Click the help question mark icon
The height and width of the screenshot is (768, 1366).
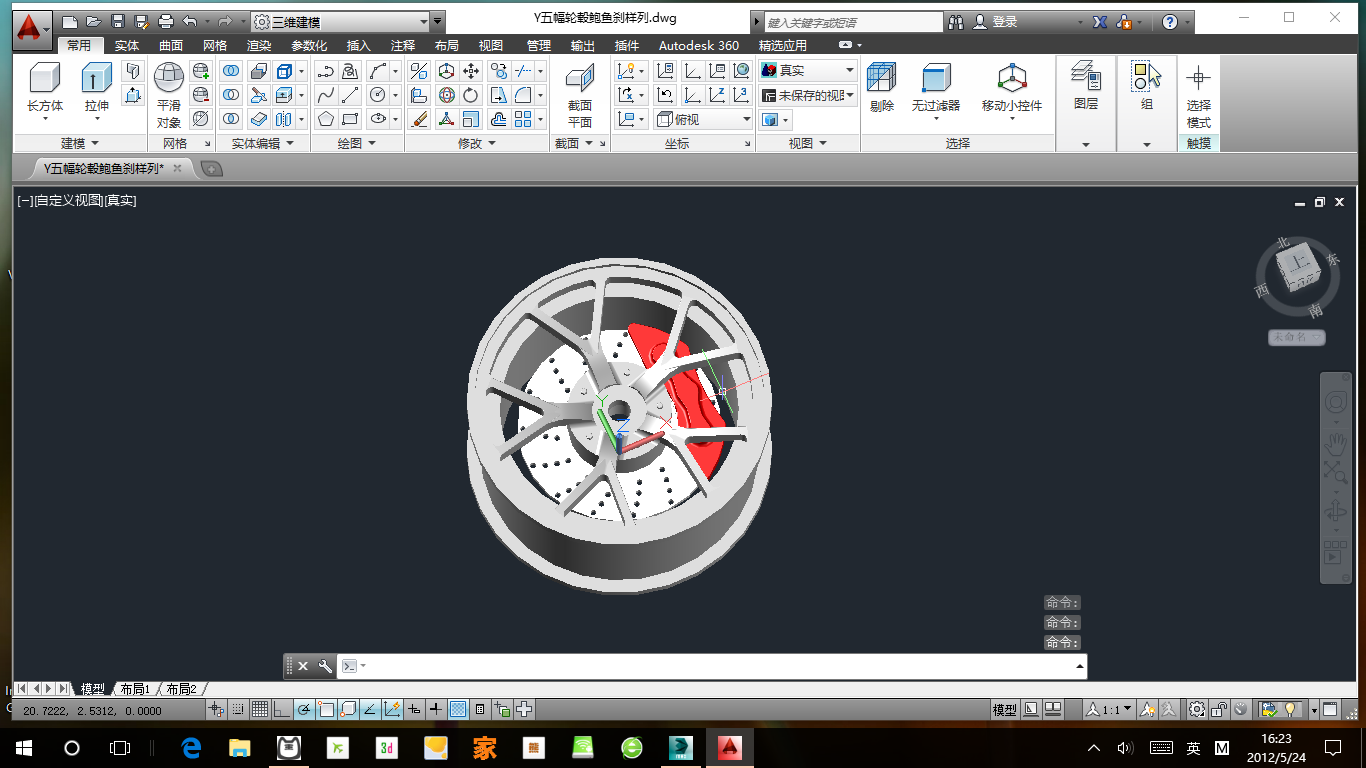(x=1170, y=21)
